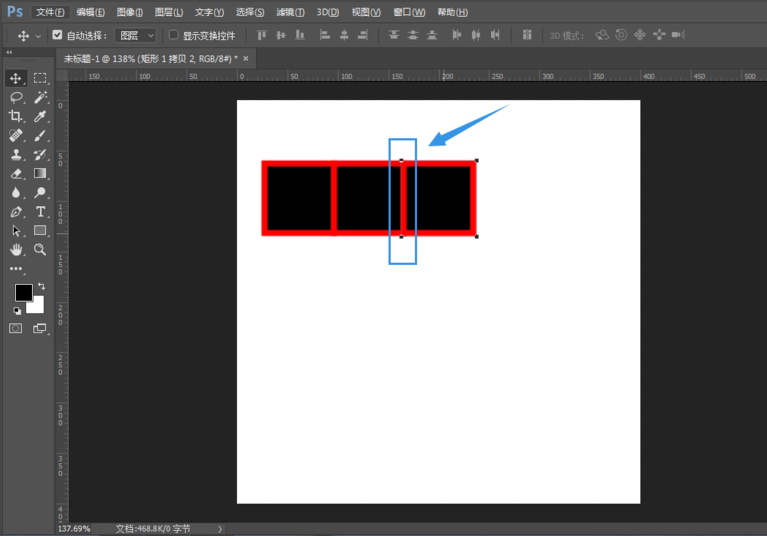Screen dimensions: 767x536
Task: Expand the status bar info arrow
Action: 220,529
